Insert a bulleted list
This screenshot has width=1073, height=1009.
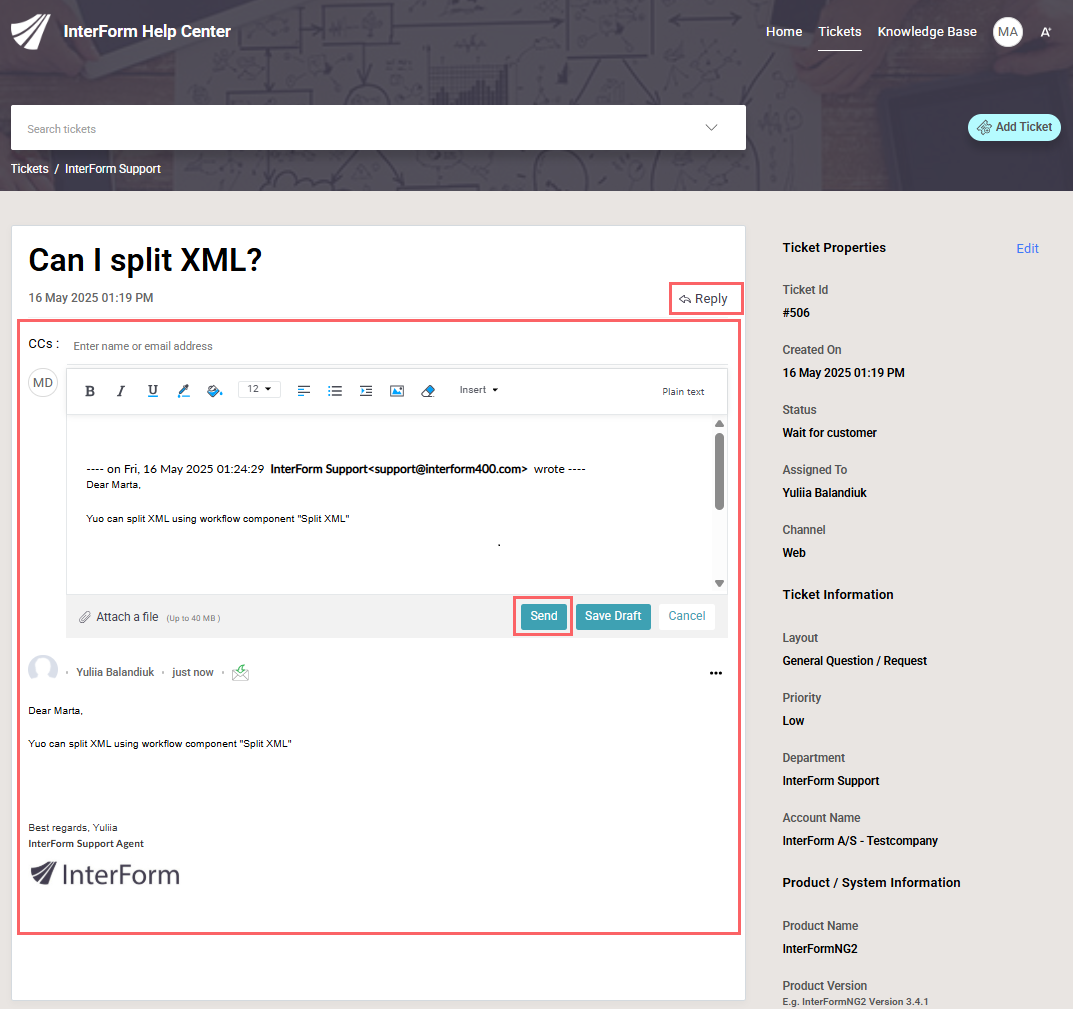tap(335, 391)
